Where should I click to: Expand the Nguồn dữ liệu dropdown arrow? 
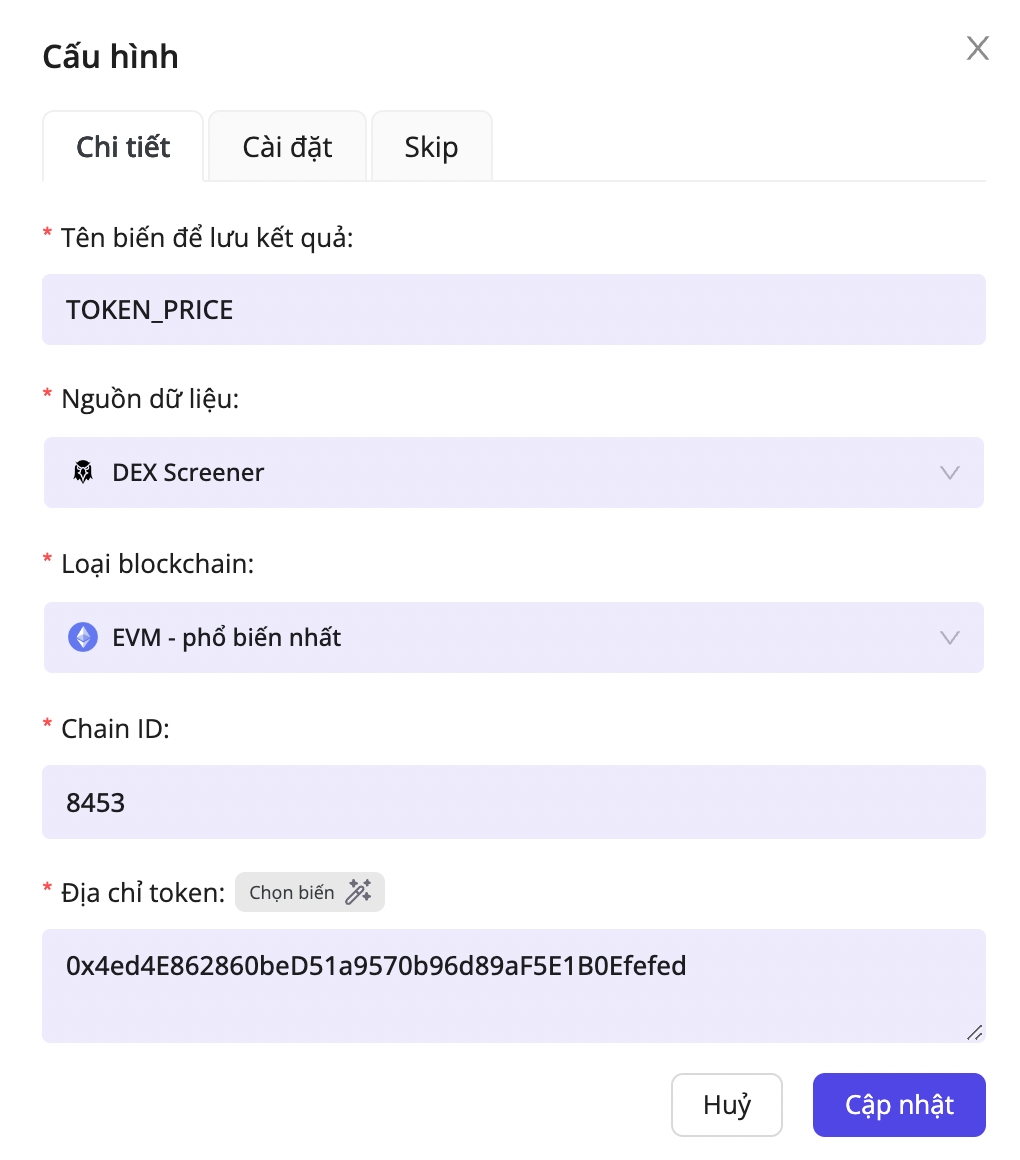pos(950,472)
